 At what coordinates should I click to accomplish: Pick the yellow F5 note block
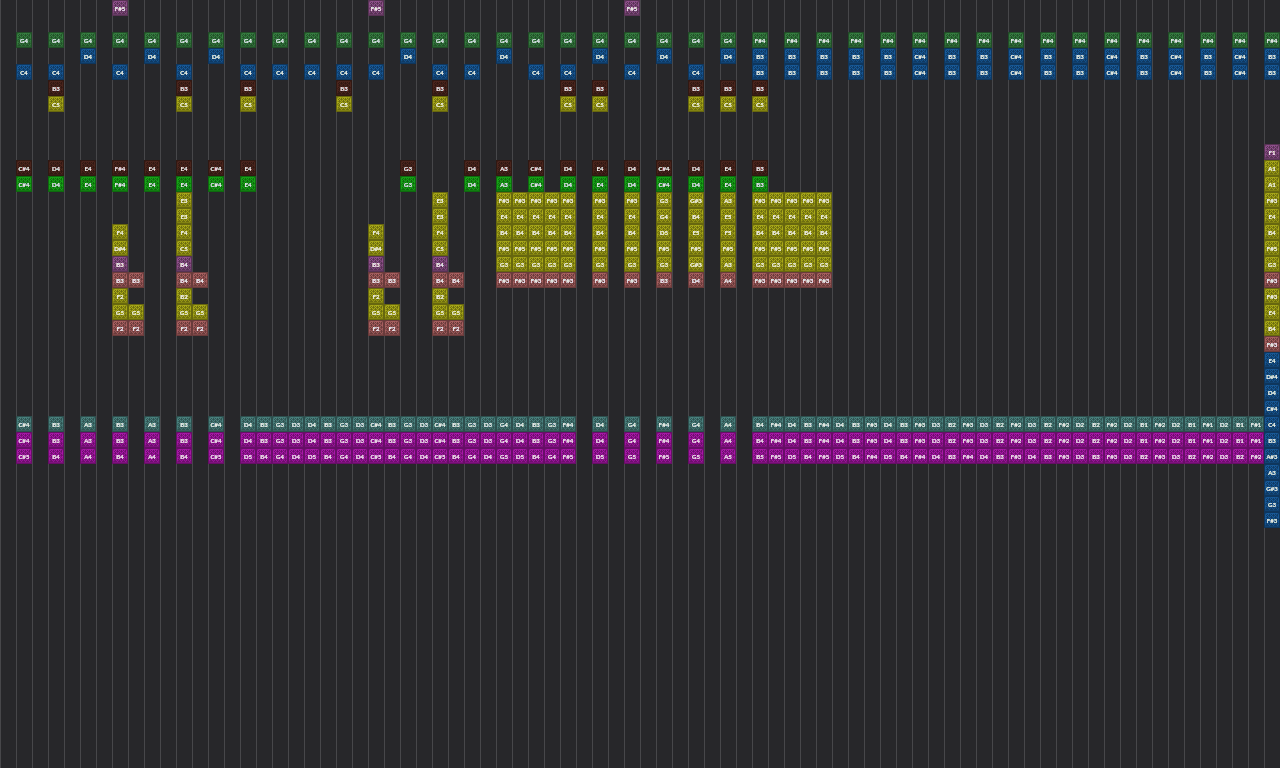click(728, 232)
